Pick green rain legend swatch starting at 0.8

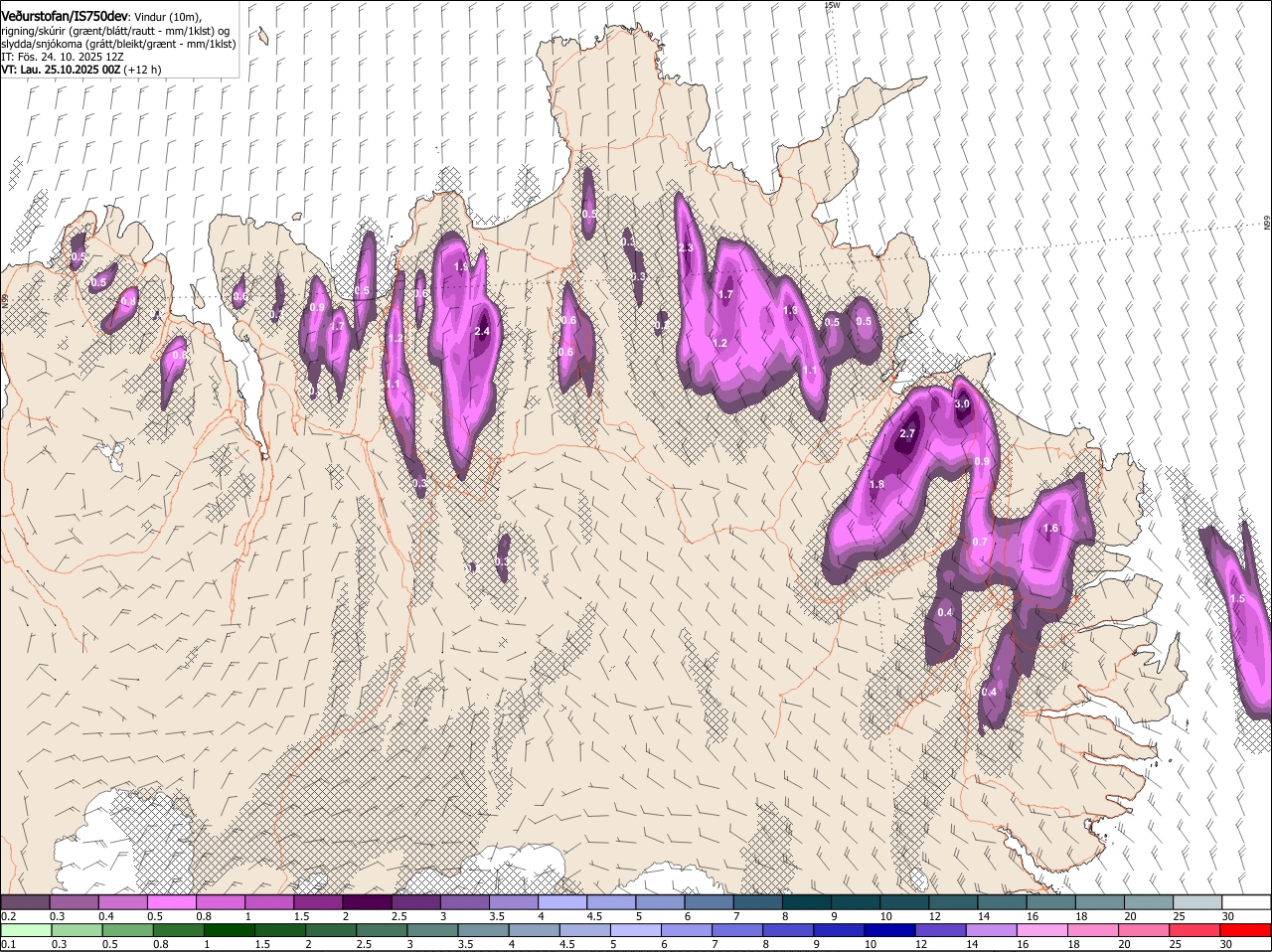tap(178, 931)
